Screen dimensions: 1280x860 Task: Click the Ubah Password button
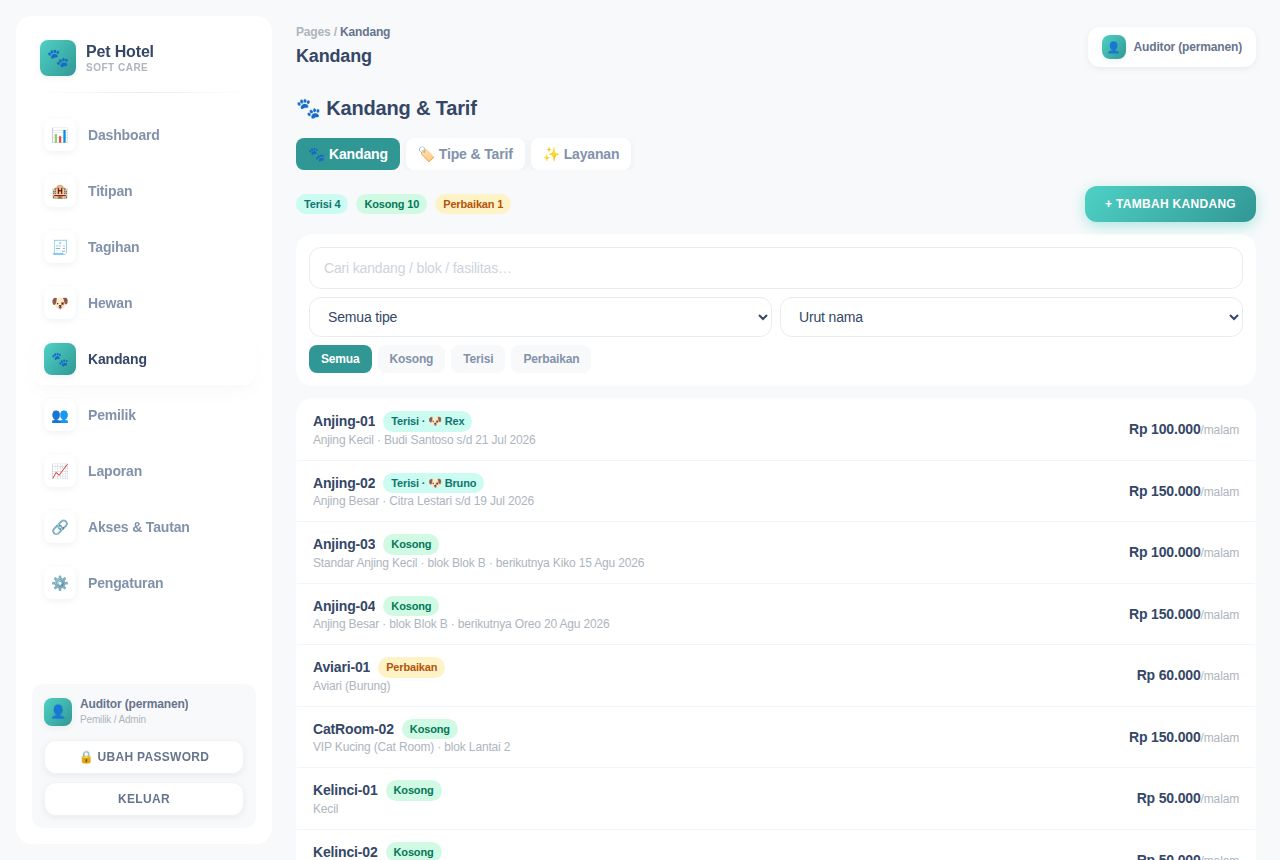click(x=144, y=757)
